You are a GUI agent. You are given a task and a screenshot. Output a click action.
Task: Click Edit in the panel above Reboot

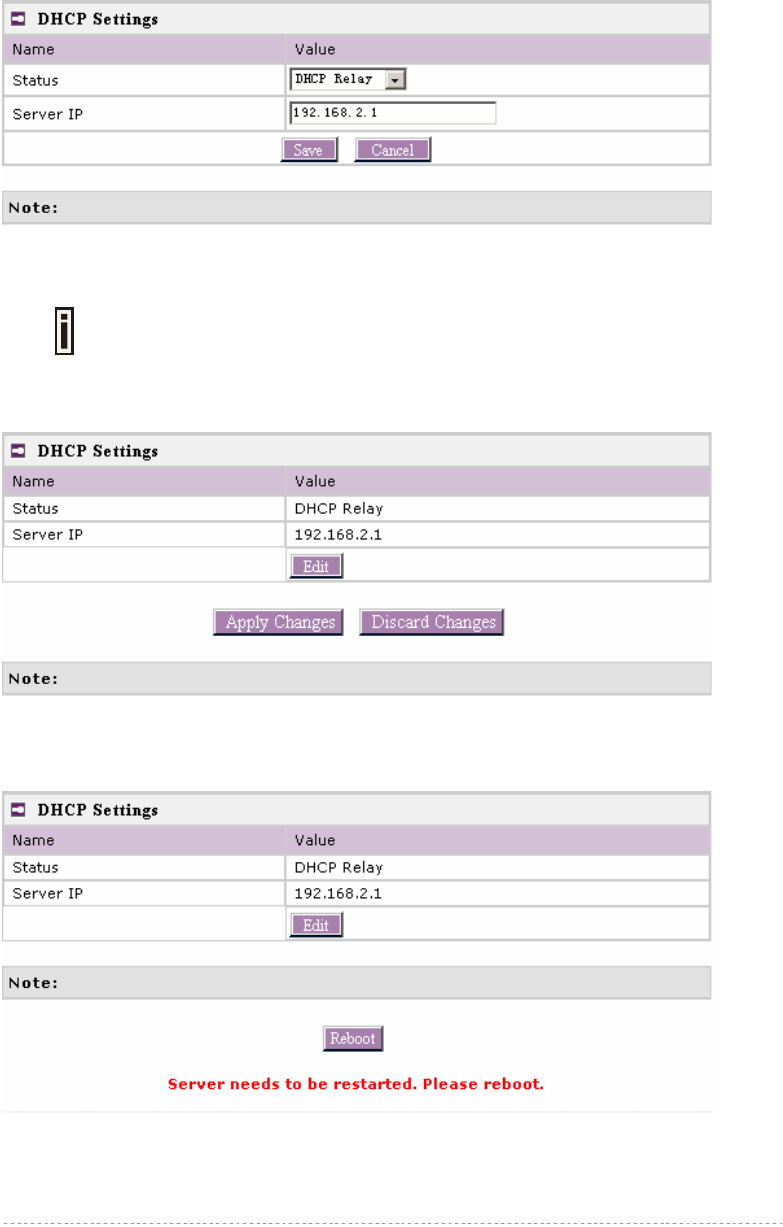click(316, 925)
